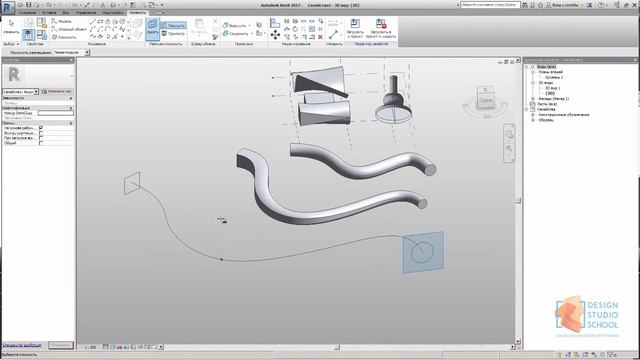The width and height of the screenshot is (640, 360).
Task: Open the Revit application menu button
Action: [x=8, y=7]
